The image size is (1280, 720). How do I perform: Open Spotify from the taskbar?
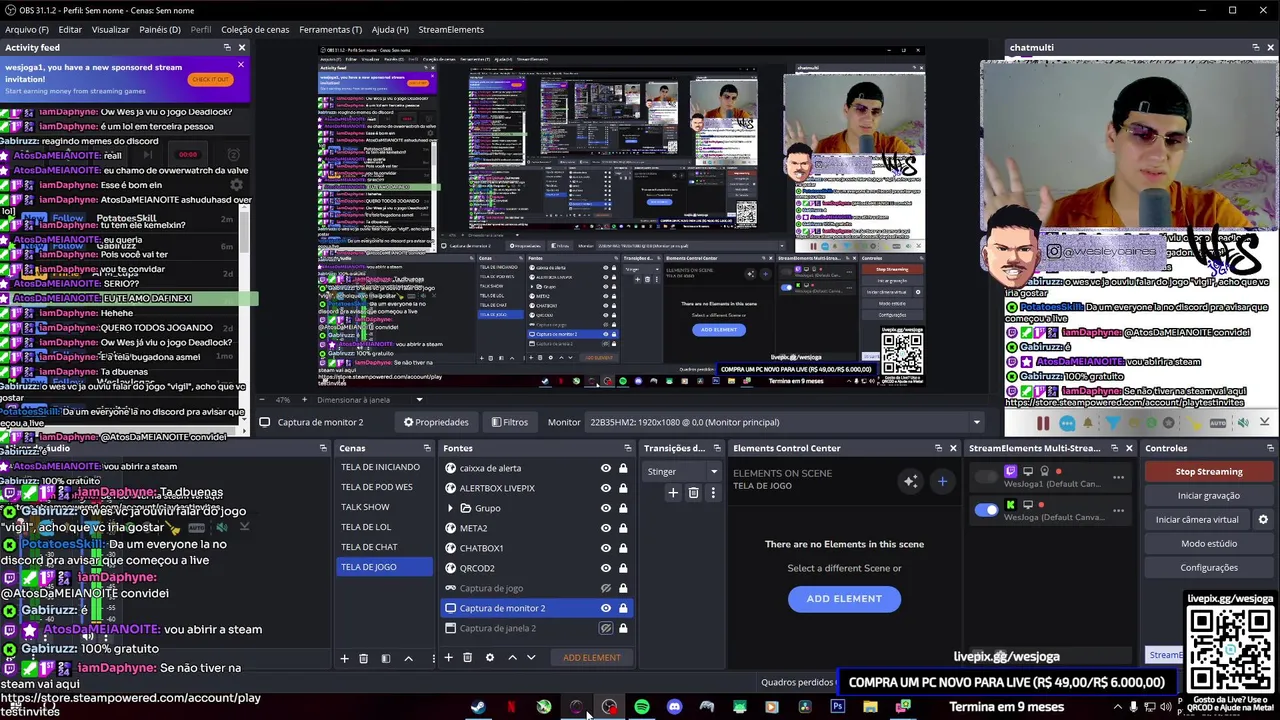click(x=641, y=707)
